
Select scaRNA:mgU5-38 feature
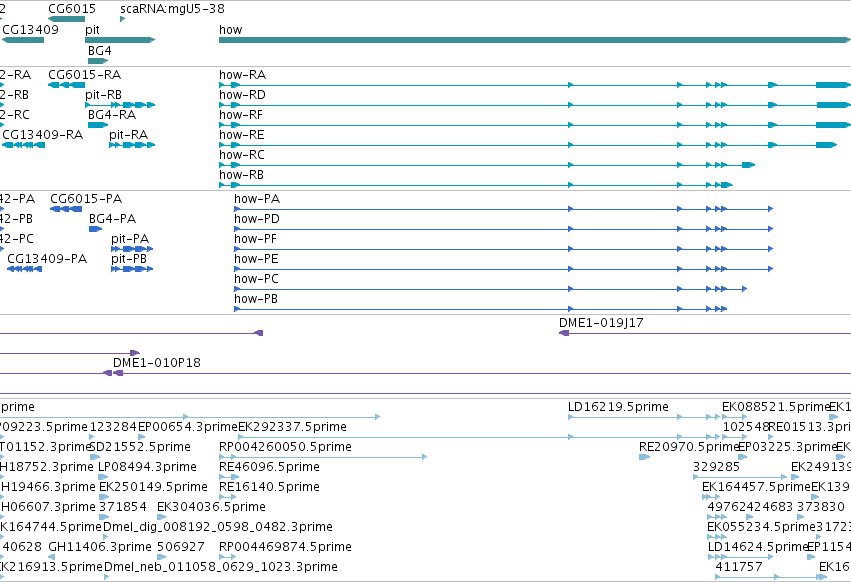(x=123, y=19)
